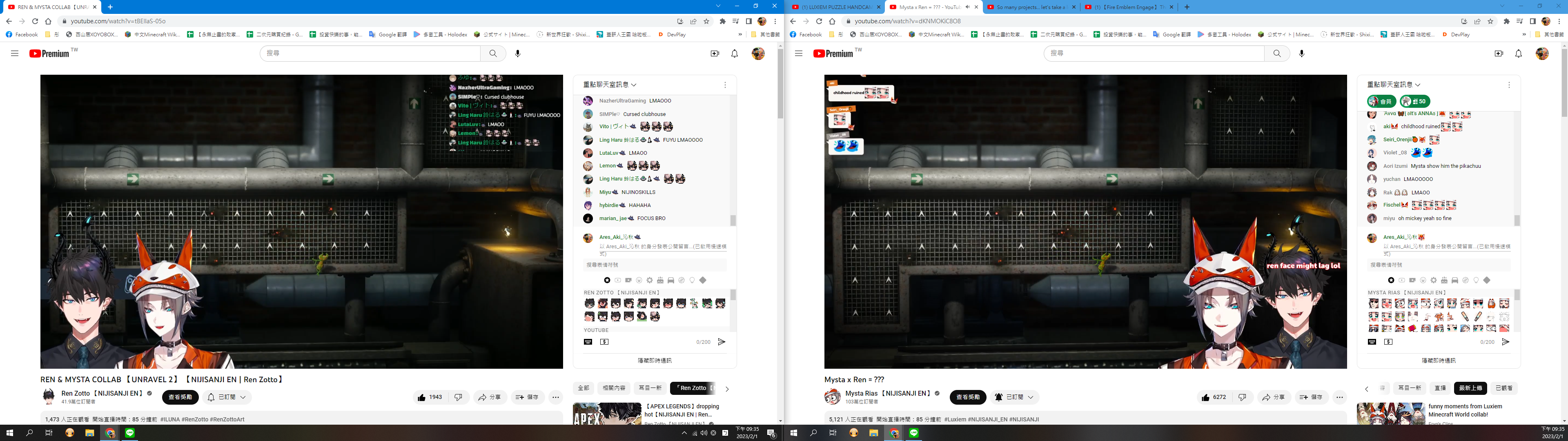Open chat options menu in left chat

(725, 85)
